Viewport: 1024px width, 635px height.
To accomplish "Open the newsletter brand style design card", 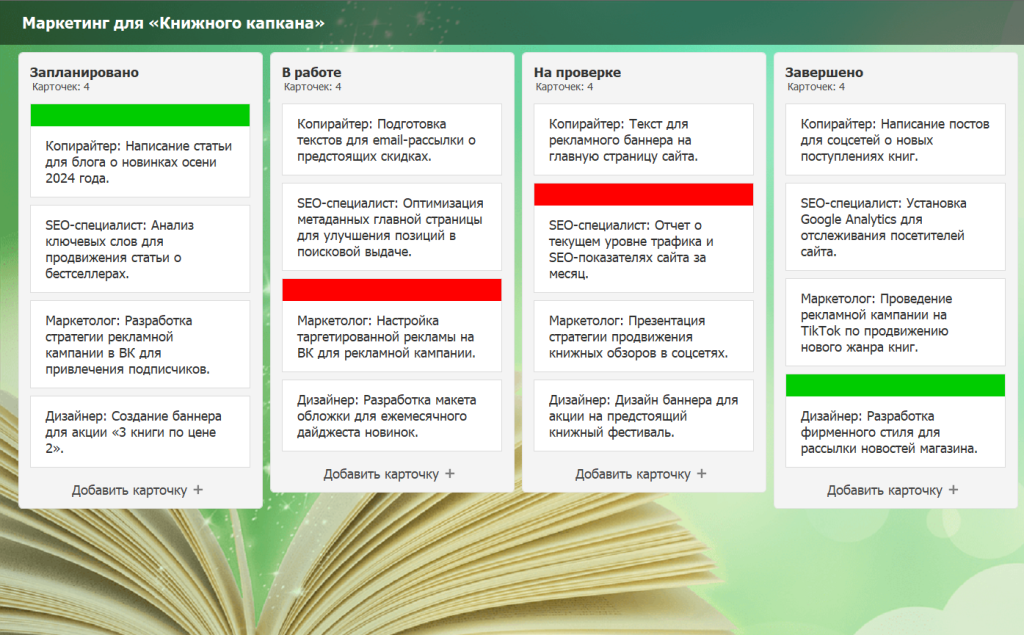I will (895, 421).
